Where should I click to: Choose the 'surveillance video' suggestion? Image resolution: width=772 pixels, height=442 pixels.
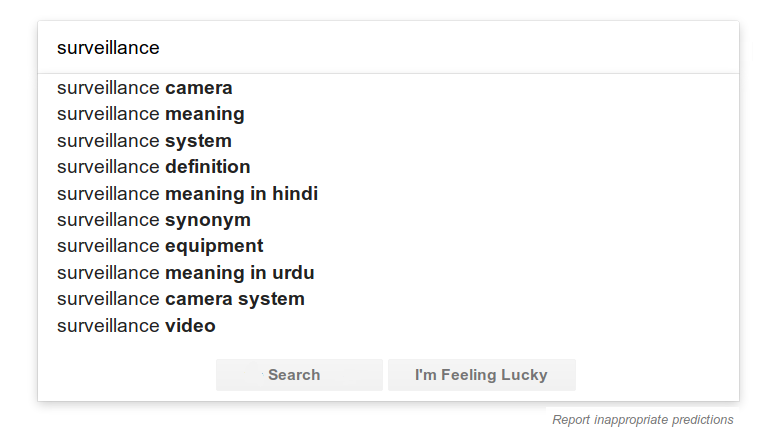pos(136,326)
